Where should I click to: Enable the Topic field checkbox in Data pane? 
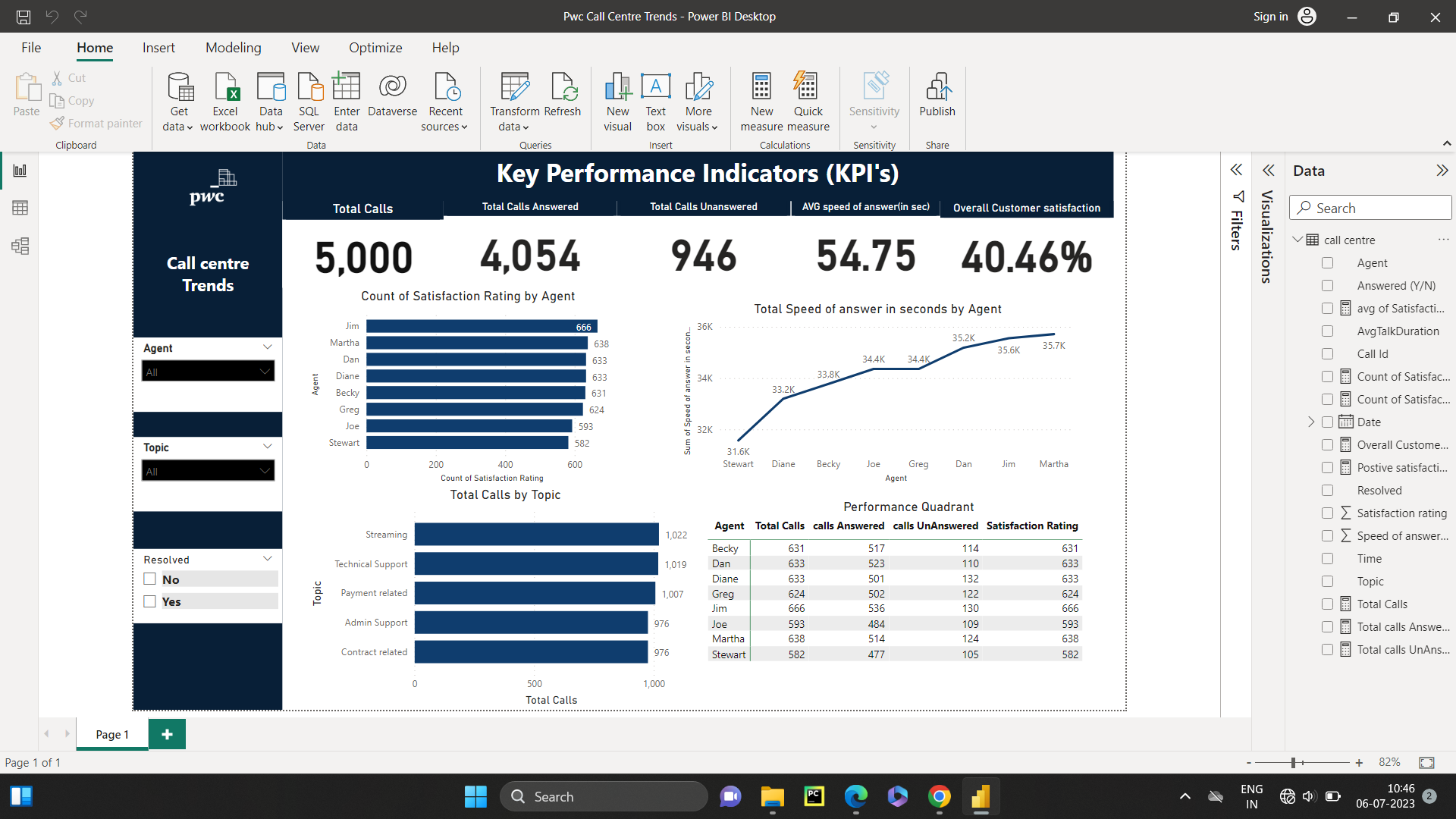coord(1328,581)
